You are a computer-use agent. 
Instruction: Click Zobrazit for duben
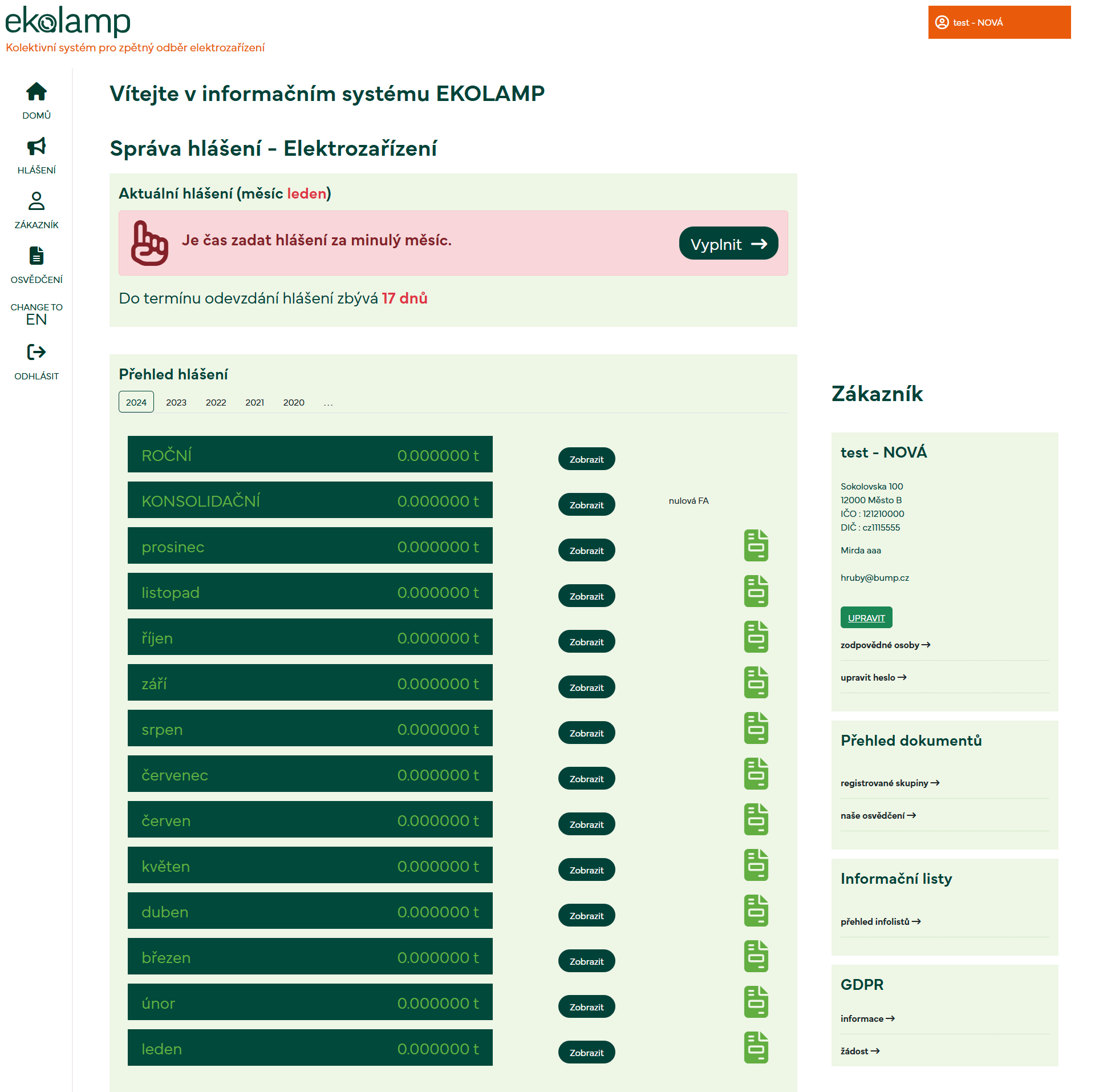(x=586, y=916)
